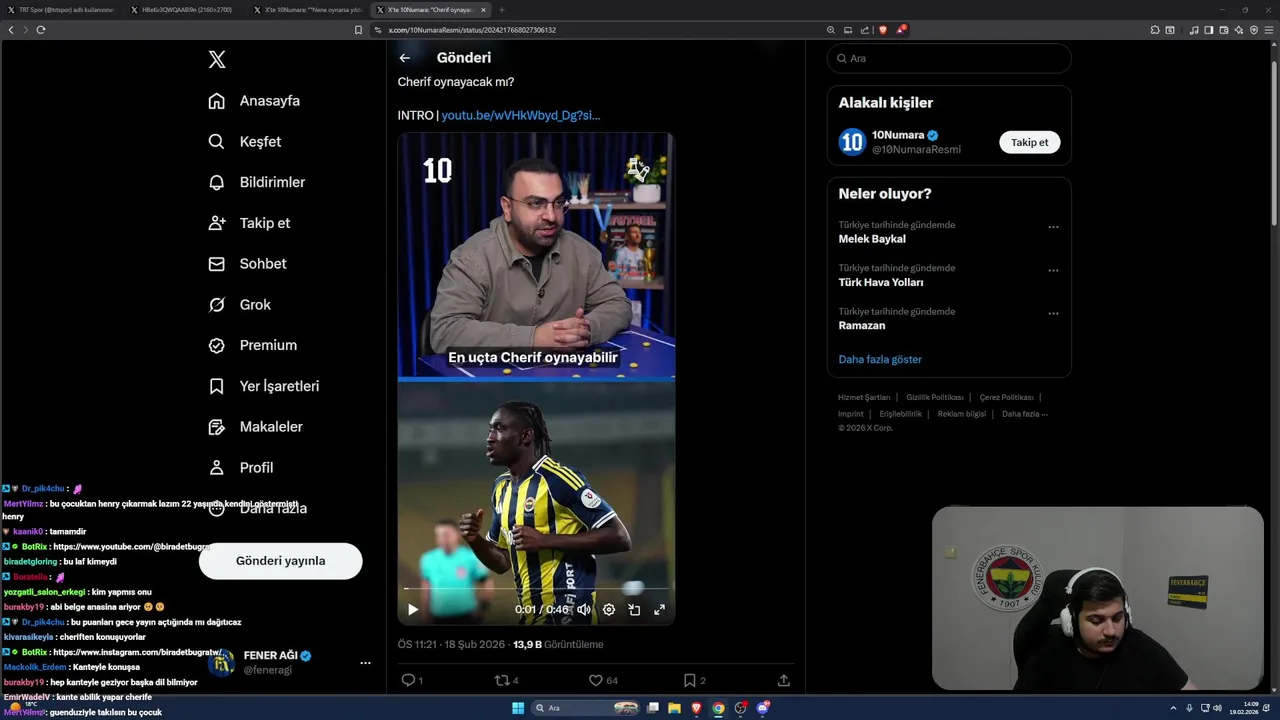Viewport: 1280px width, 720px height.
Task: Bookmark the post with bookmark icon
Action: click(x=690, y=680)
